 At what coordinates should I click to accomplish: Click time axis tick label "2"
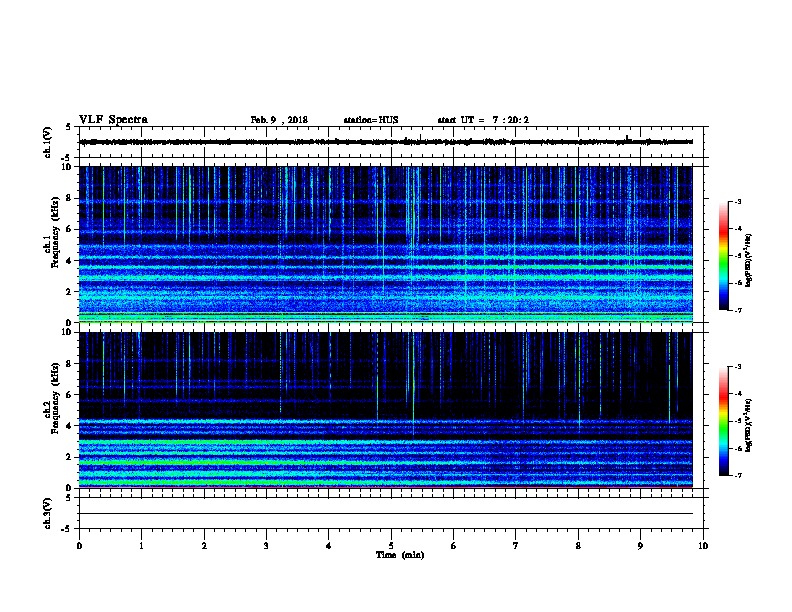pos(204,546)
